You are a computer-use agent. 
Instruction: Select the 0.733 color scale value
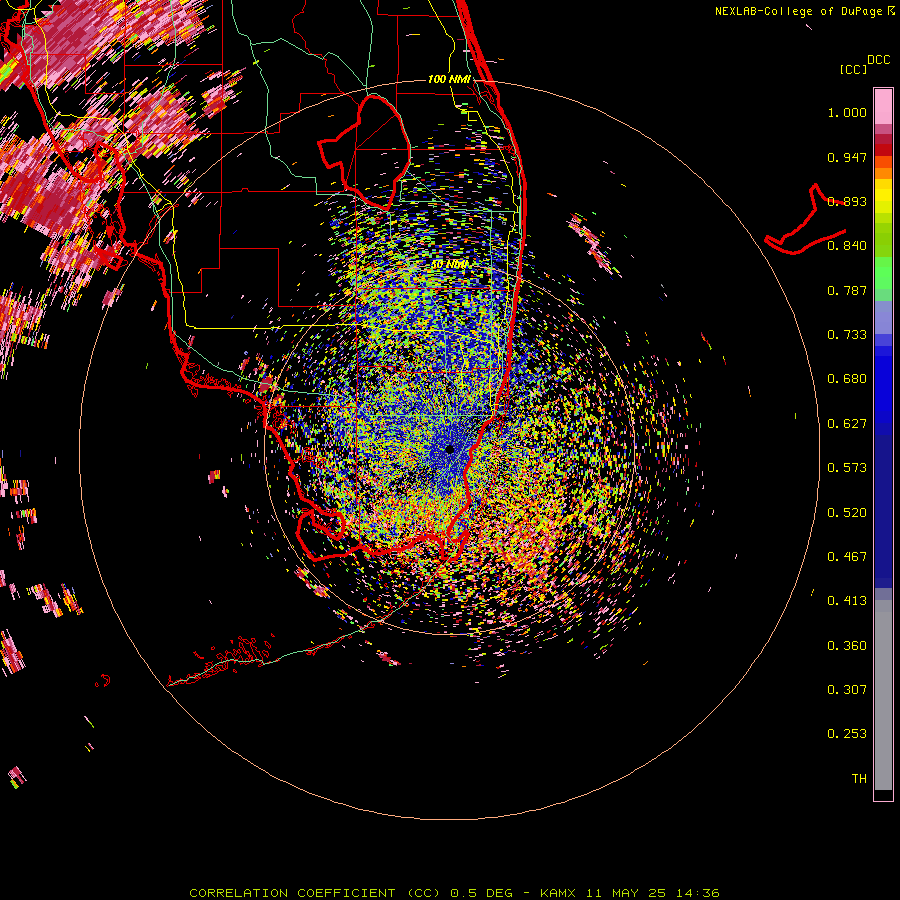(847, 335)
